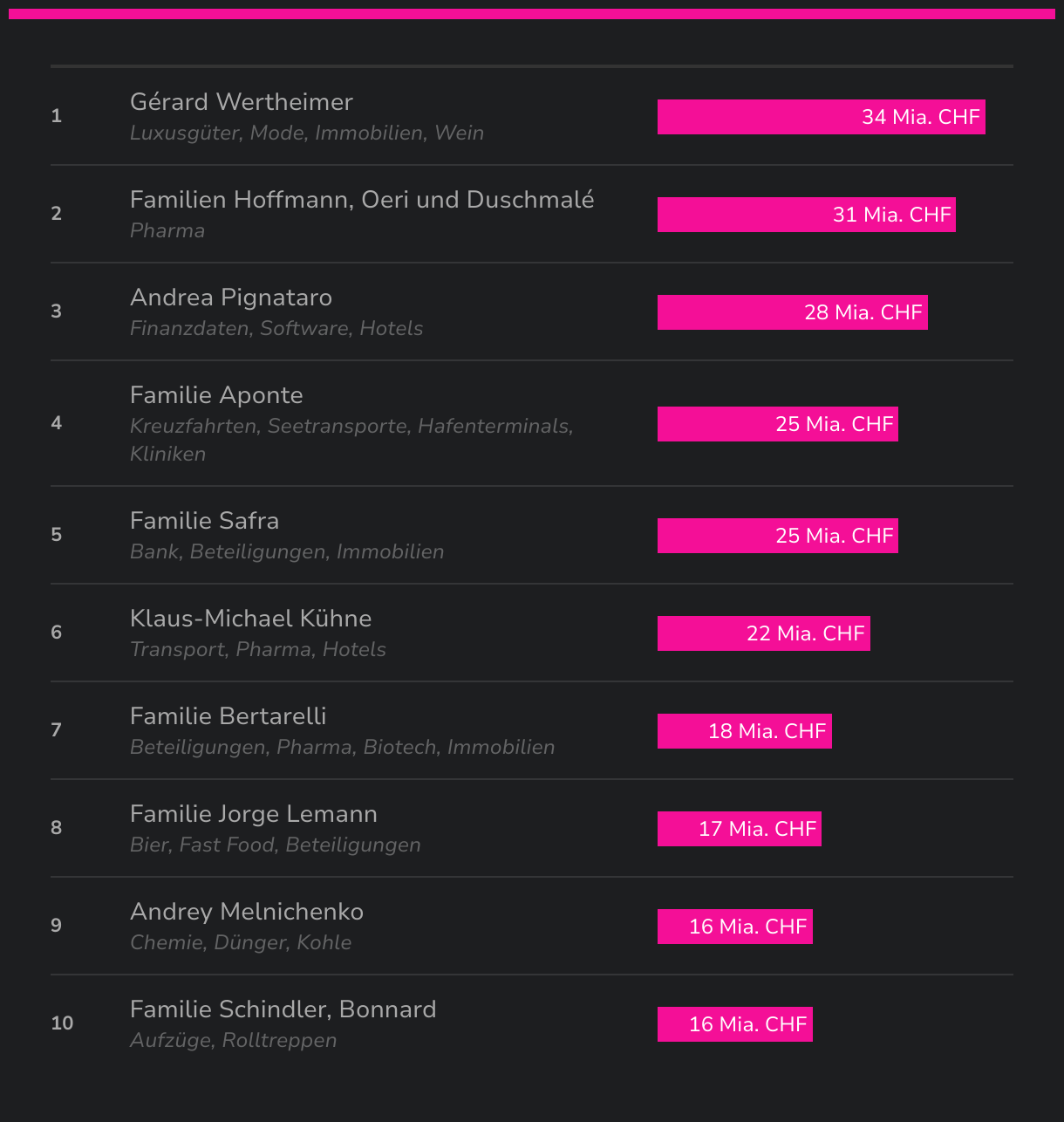Image resolution: width=1064 pixels, height=1122 pixels.
Task: Select Klaus-Michael Kühne in the list
Action: click(250, 619)
